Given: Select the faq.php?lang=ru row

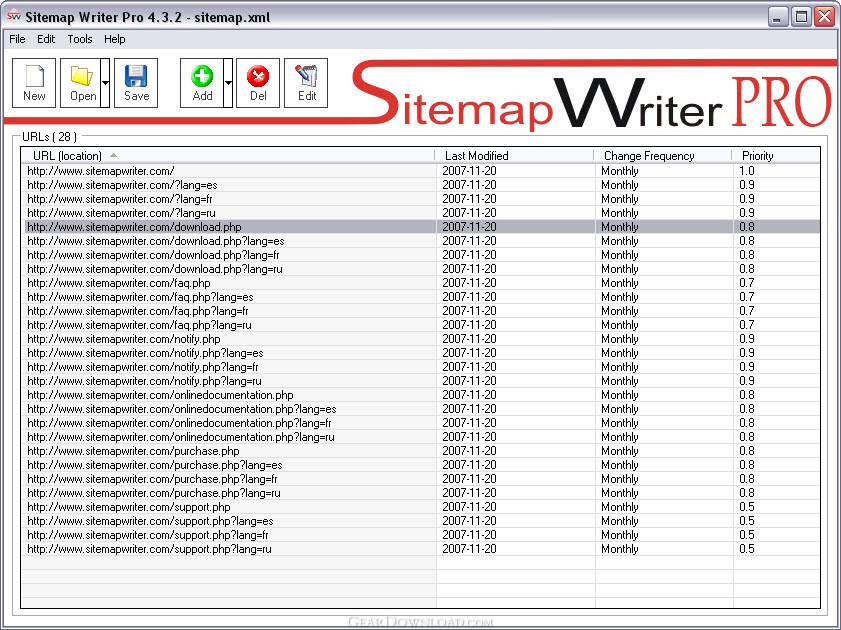Looking at the screenshot, I should 420,324.
